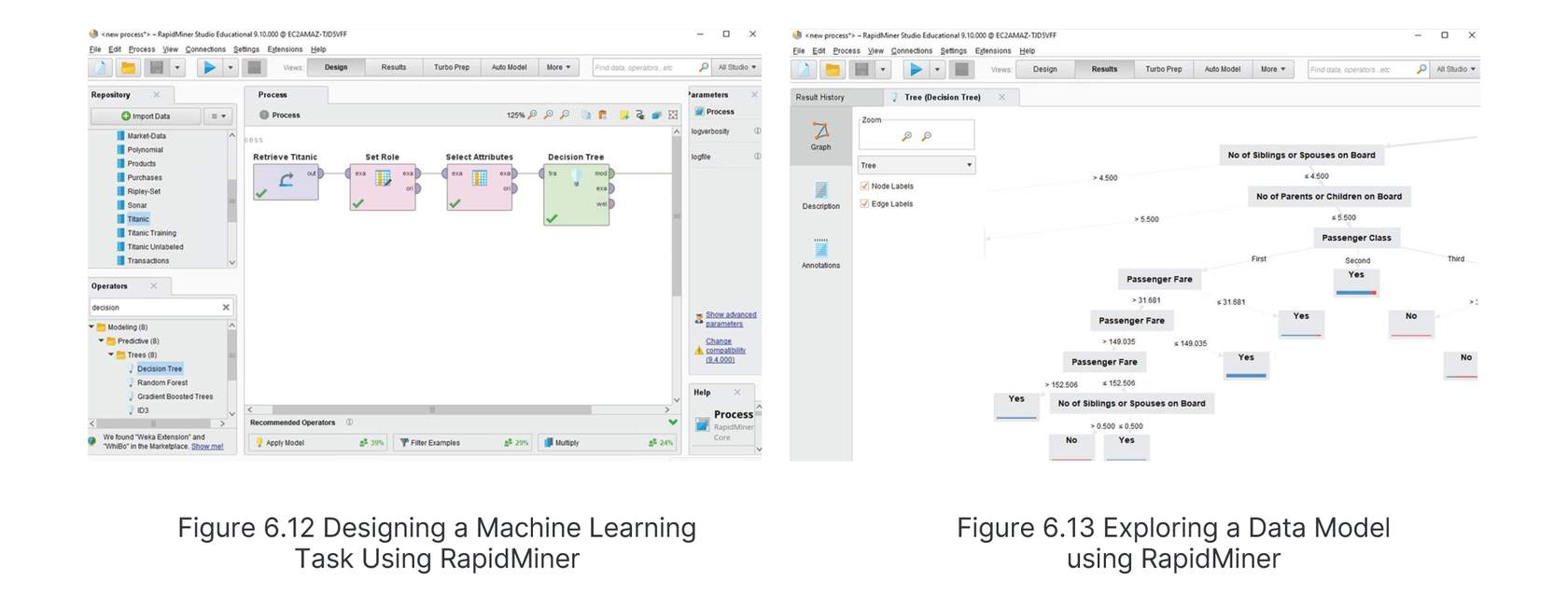Click Retrieve Titanic operator in process canvas
Screen dimensions: 1568x610
pos(286,181)
